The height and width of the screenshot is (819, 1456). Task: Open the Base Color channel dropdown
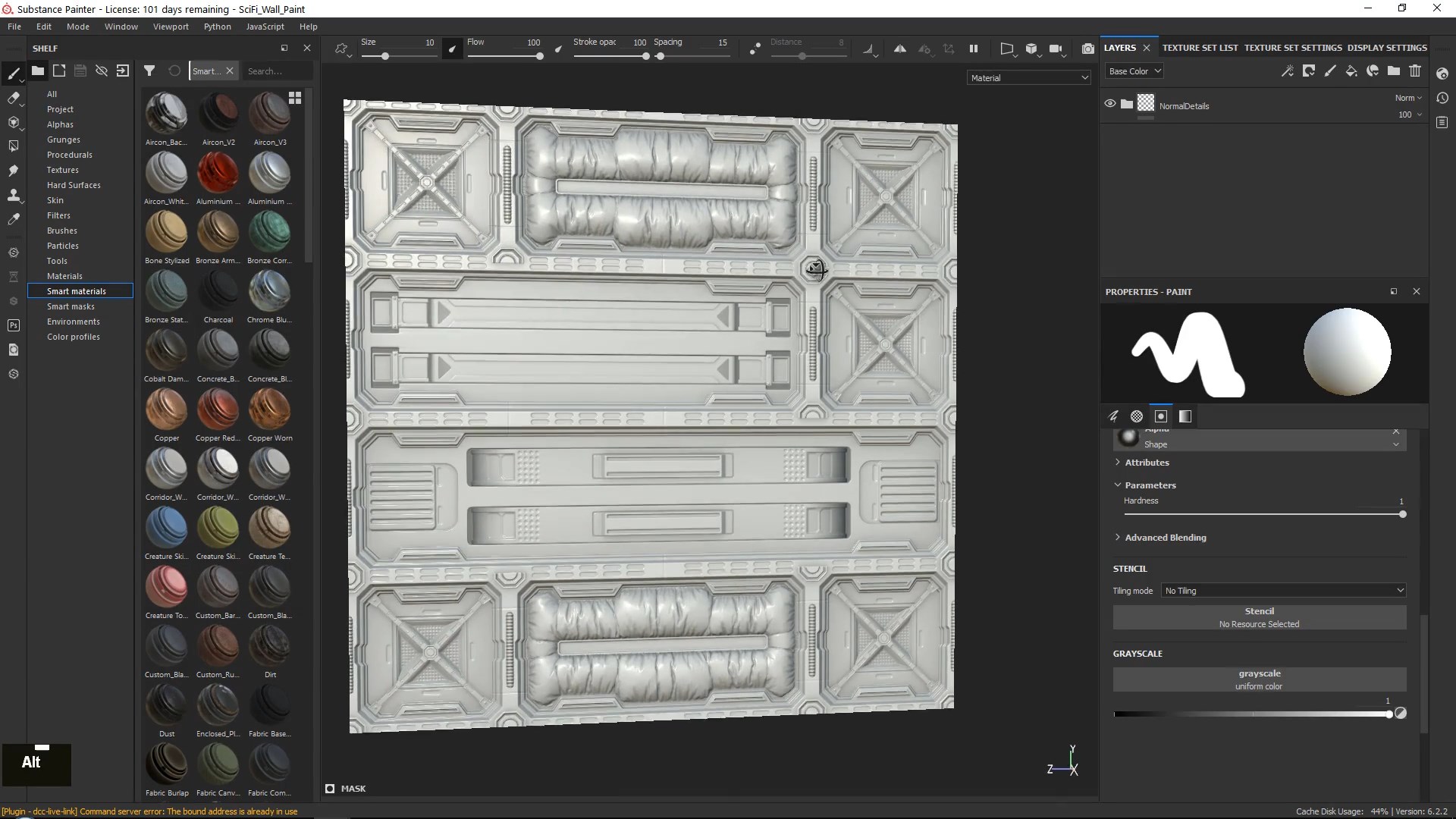[x=1134, y=71]
